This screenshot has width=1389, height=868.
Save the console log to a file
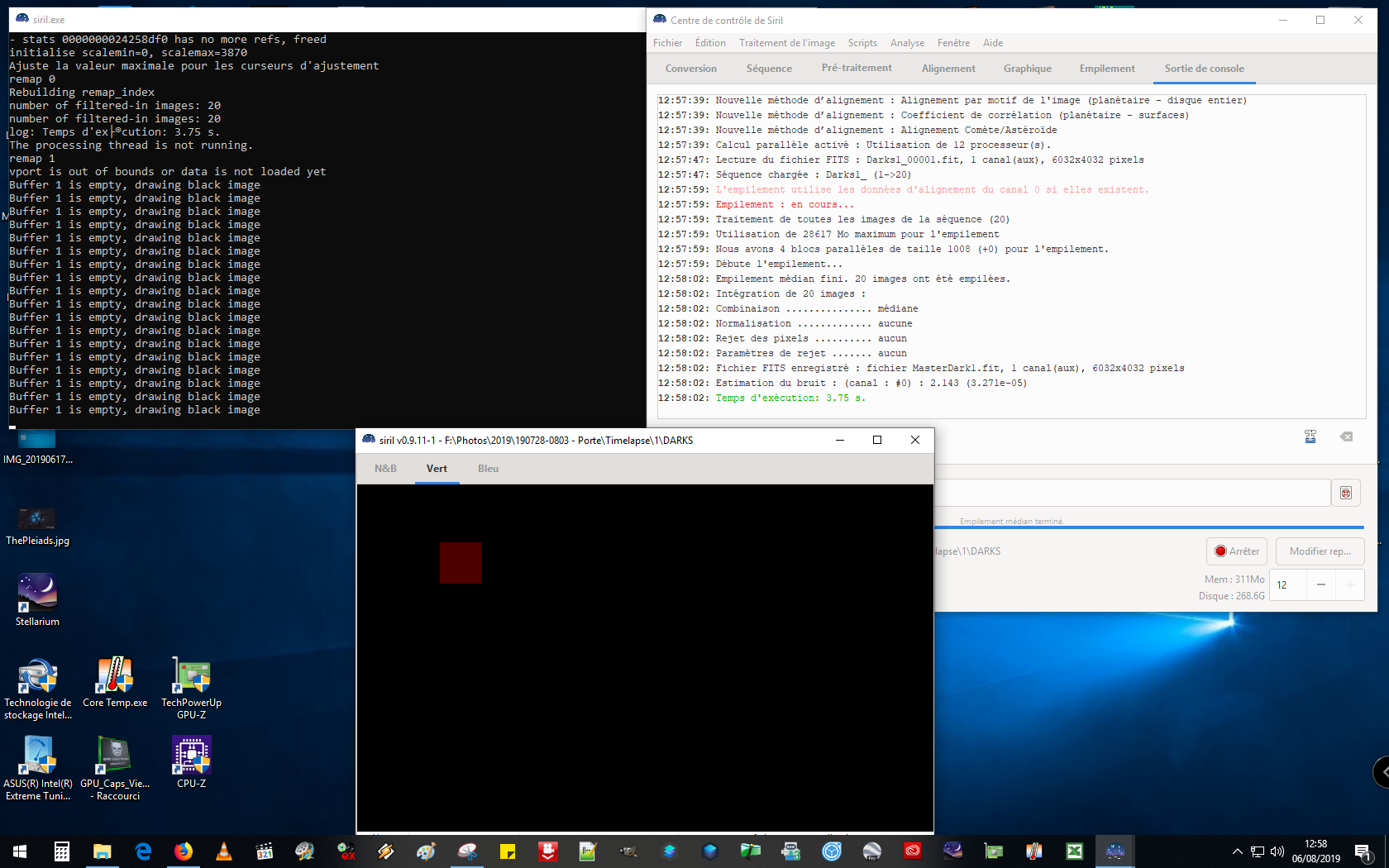(1310, 436)
